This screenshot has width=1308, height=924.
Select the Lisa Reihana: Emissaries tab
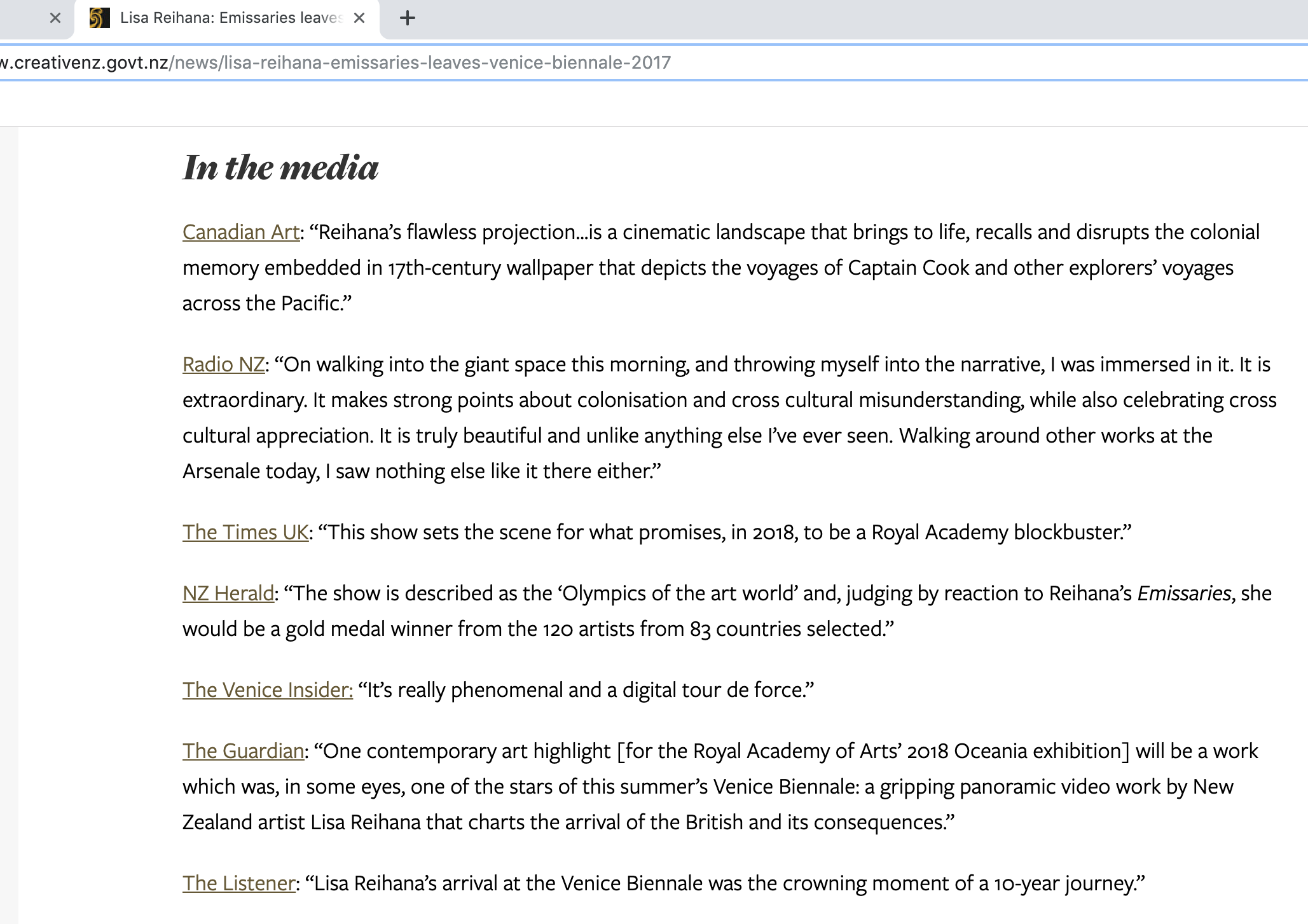coord(227,18)
